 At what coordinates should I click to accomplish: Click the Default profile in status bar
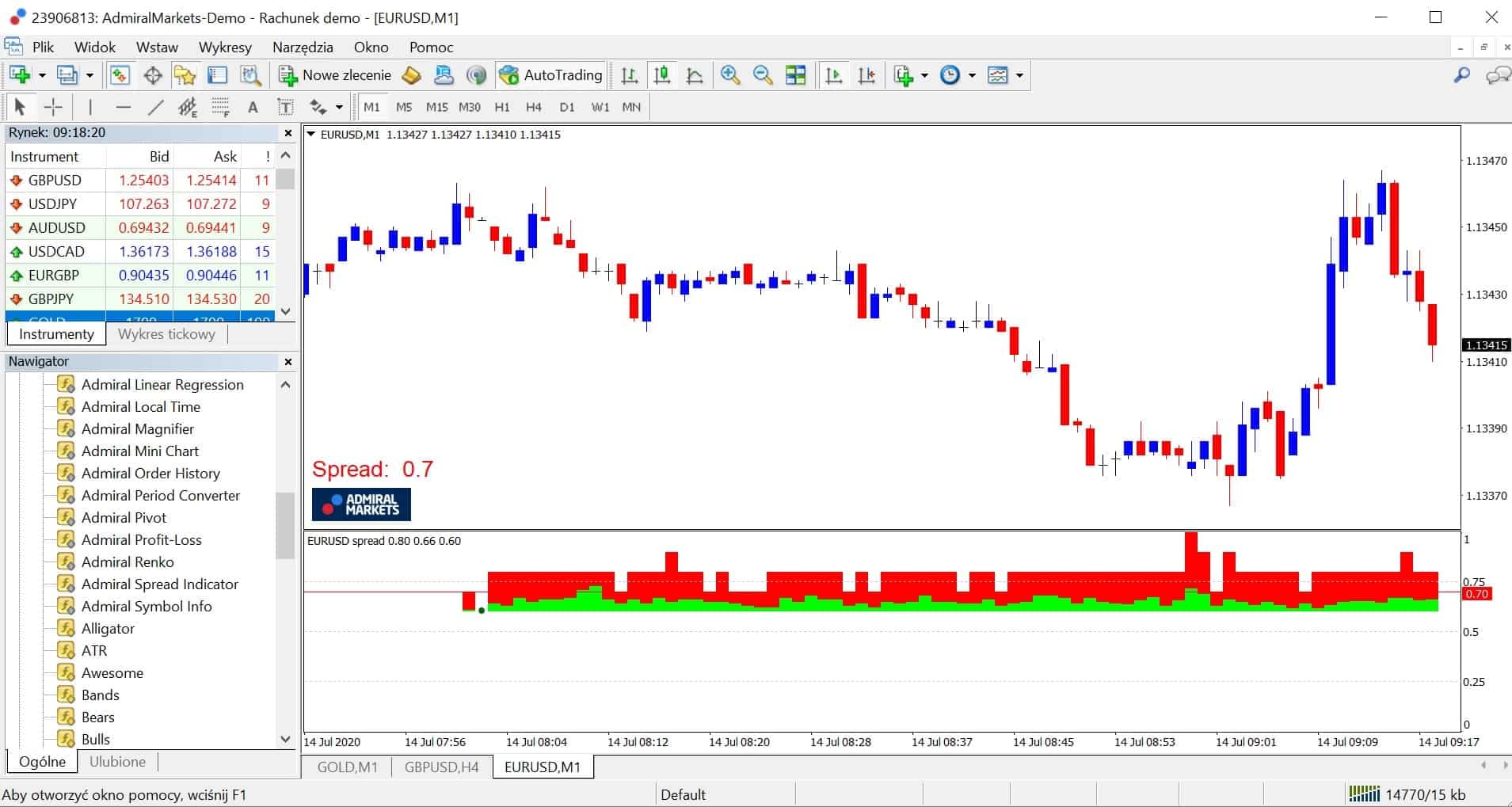[x=684, y=794]
